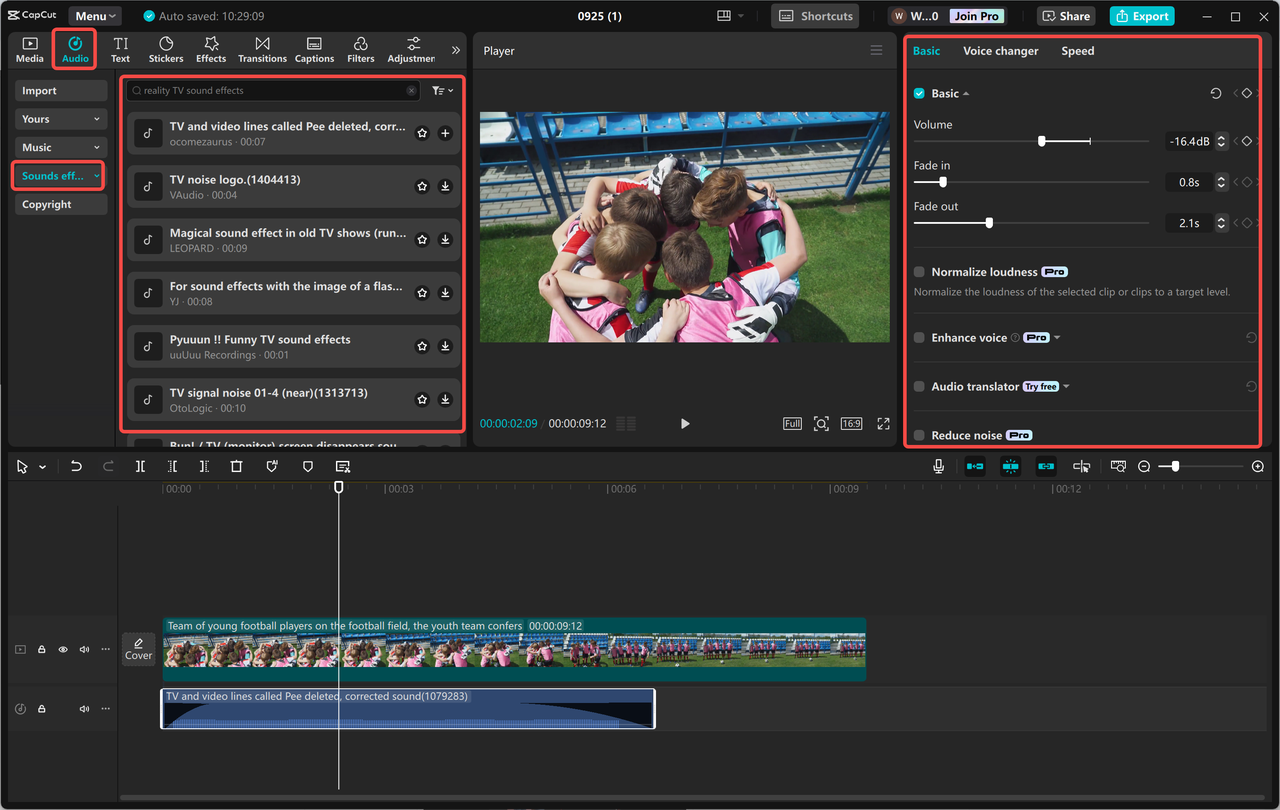Undo the last editing action
This screenshot has height=810, width=1280.
pos(76,465)
